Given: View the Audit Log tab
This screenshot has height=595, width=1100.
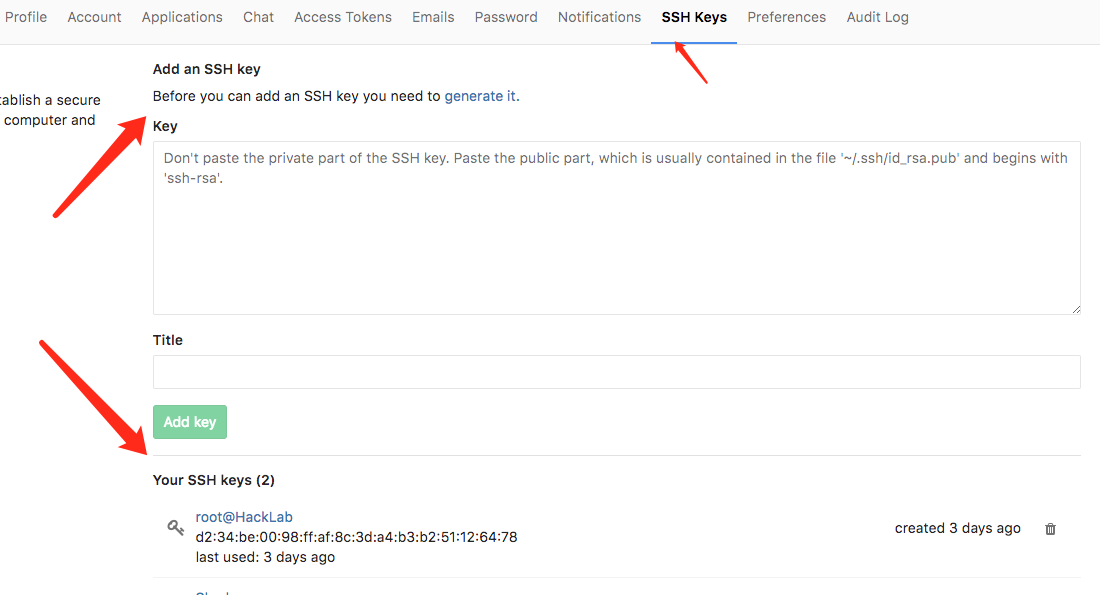Looking at the screenshot, I should click(878, 17).
